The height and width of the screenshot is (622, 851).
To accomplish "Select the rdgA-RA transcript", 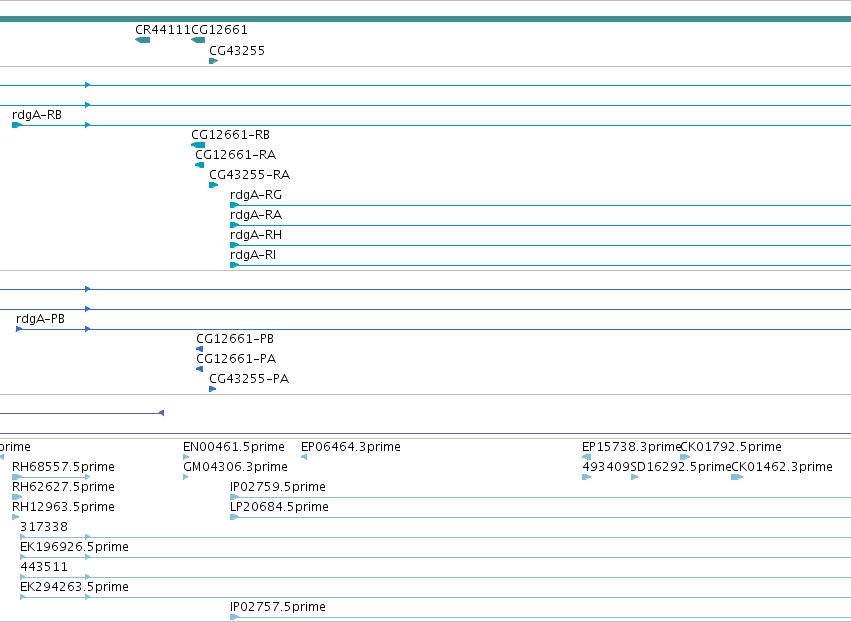I will [x=256, y=215].
